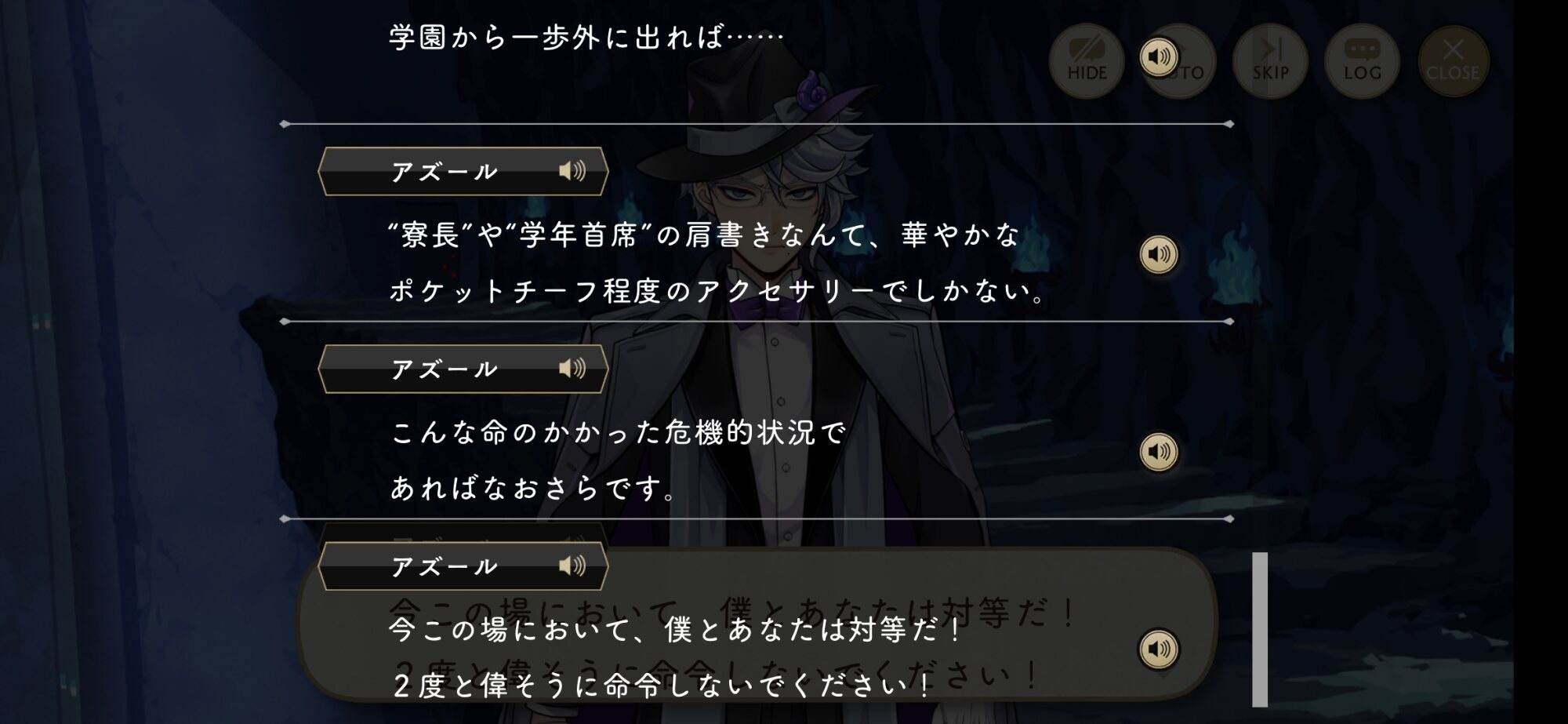
Task: Select first アズール name plate
Action: point(463,171)
